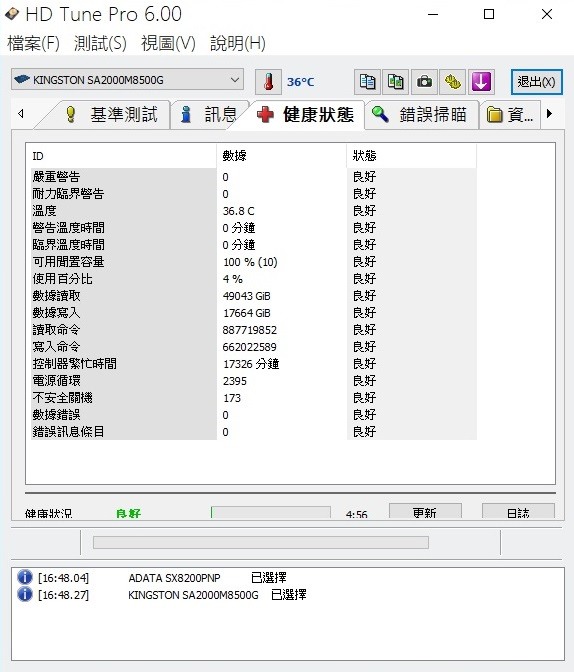Open the 說明(H) menu
The image size is (574, 672).
click(x=238, y=43)
